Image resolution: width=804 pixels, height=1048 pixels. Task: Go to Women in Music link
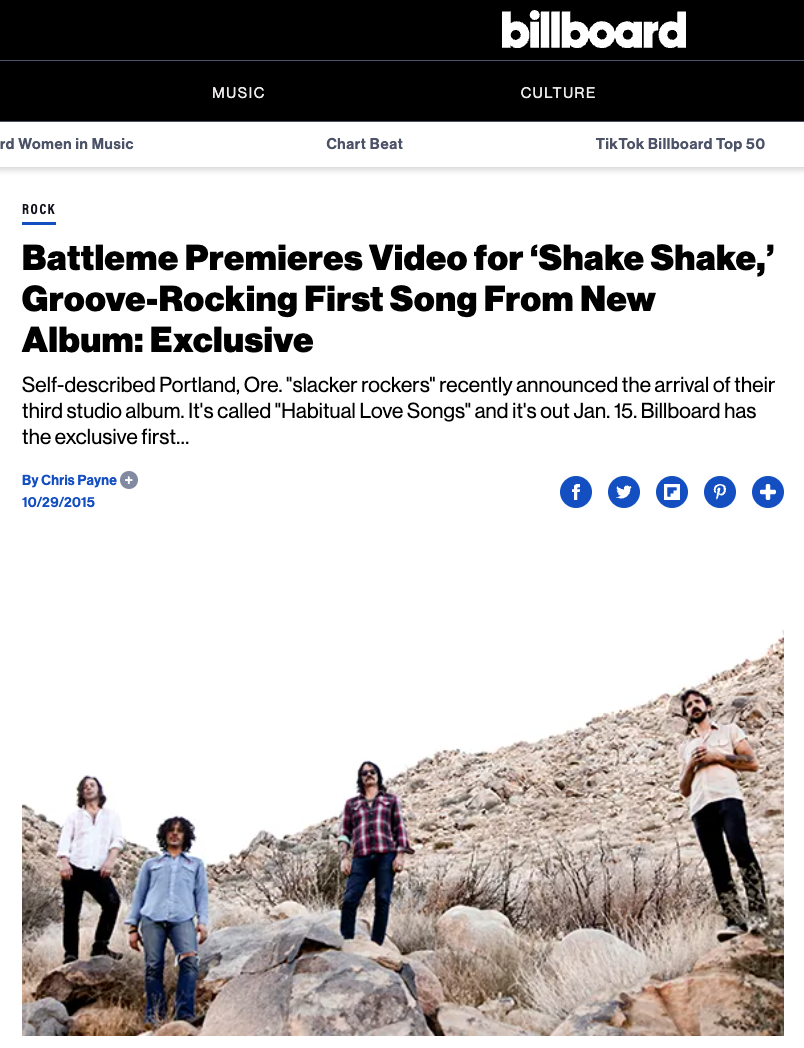click(x=67, y=144)
